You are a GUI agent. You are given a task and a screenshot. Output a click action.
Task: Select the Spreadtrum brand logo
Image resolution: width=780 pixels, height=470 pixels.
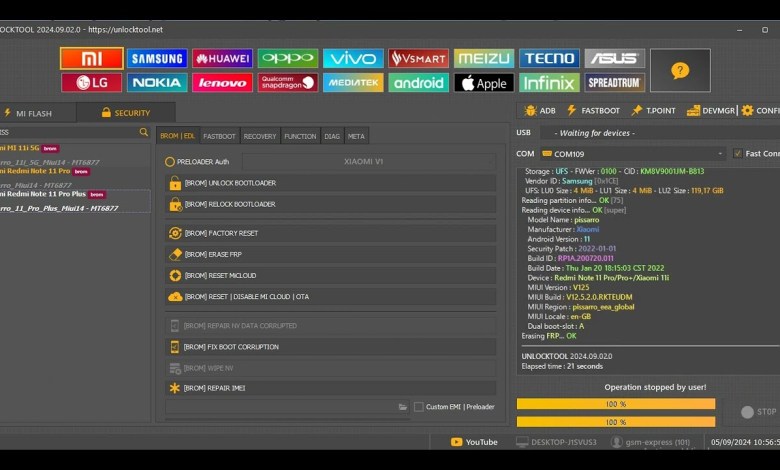[x=614, y=83]
